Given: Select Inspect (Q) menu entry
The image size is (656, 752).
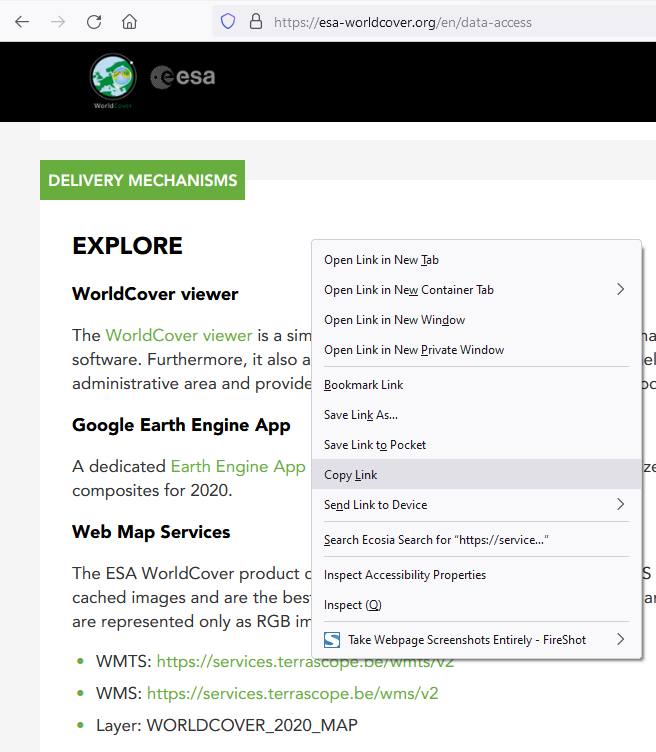Looking at the screenshot, I should pos(477,605).
